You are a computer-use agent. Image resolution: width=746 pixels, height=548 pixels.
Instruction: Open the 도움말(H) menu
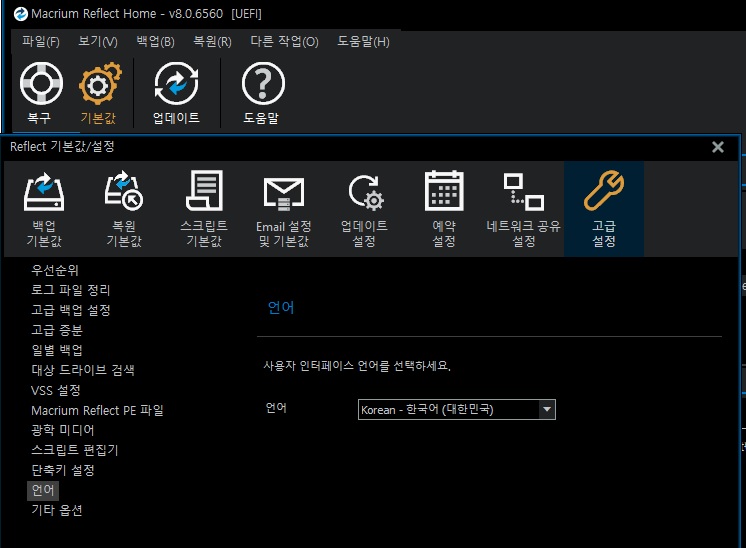363,42
